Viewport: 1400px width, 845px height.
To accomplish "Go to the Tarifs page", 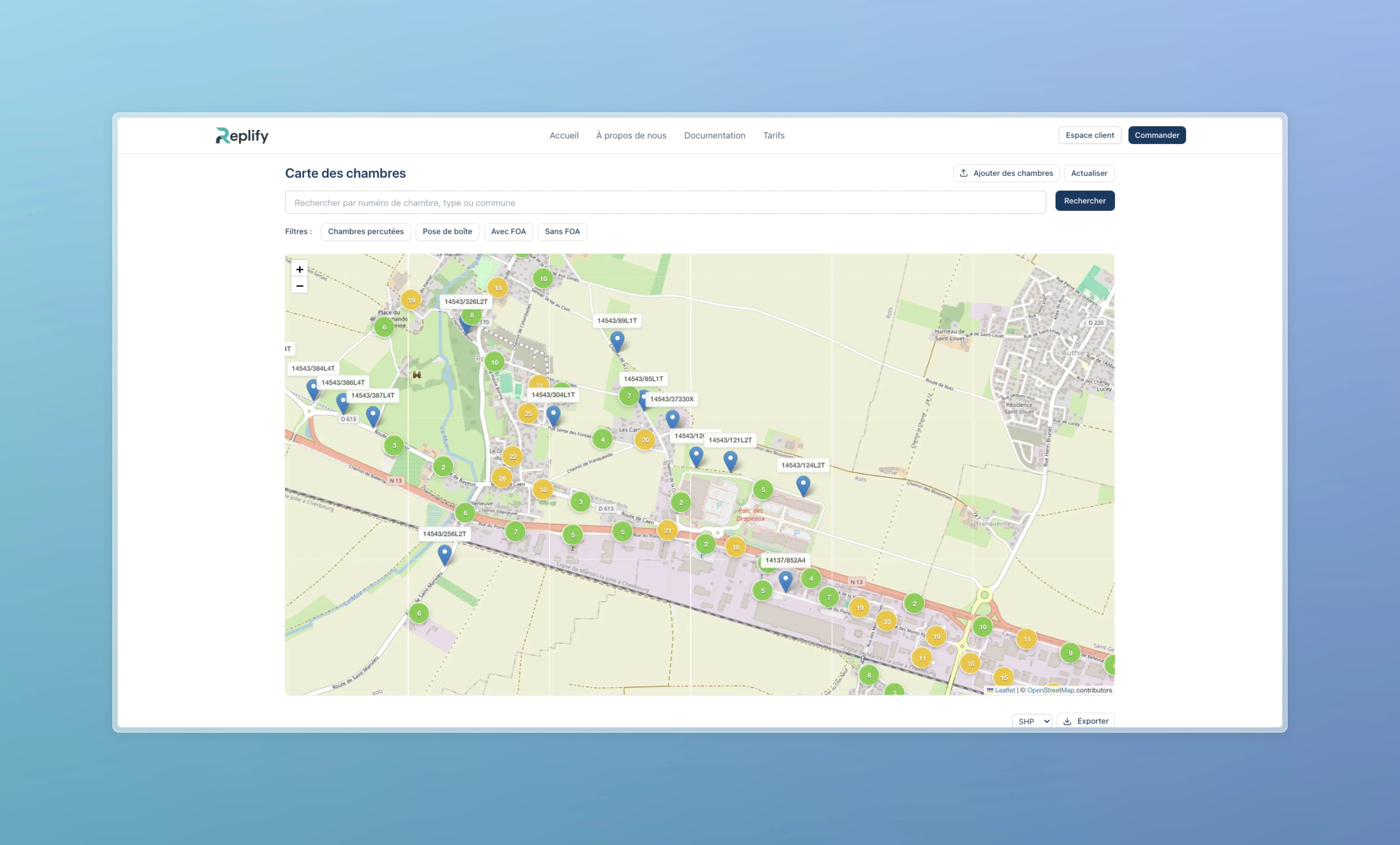I will pos(773,136).
